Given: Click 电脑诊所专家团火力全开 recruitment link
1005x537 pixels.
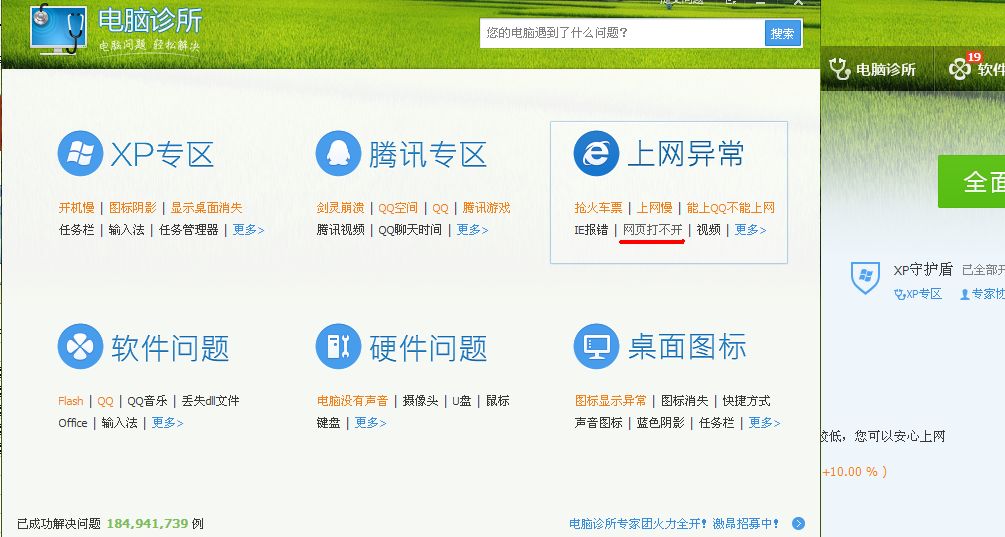Looking at the screenshot, I should pyautogui.click(x=674, y=524).
